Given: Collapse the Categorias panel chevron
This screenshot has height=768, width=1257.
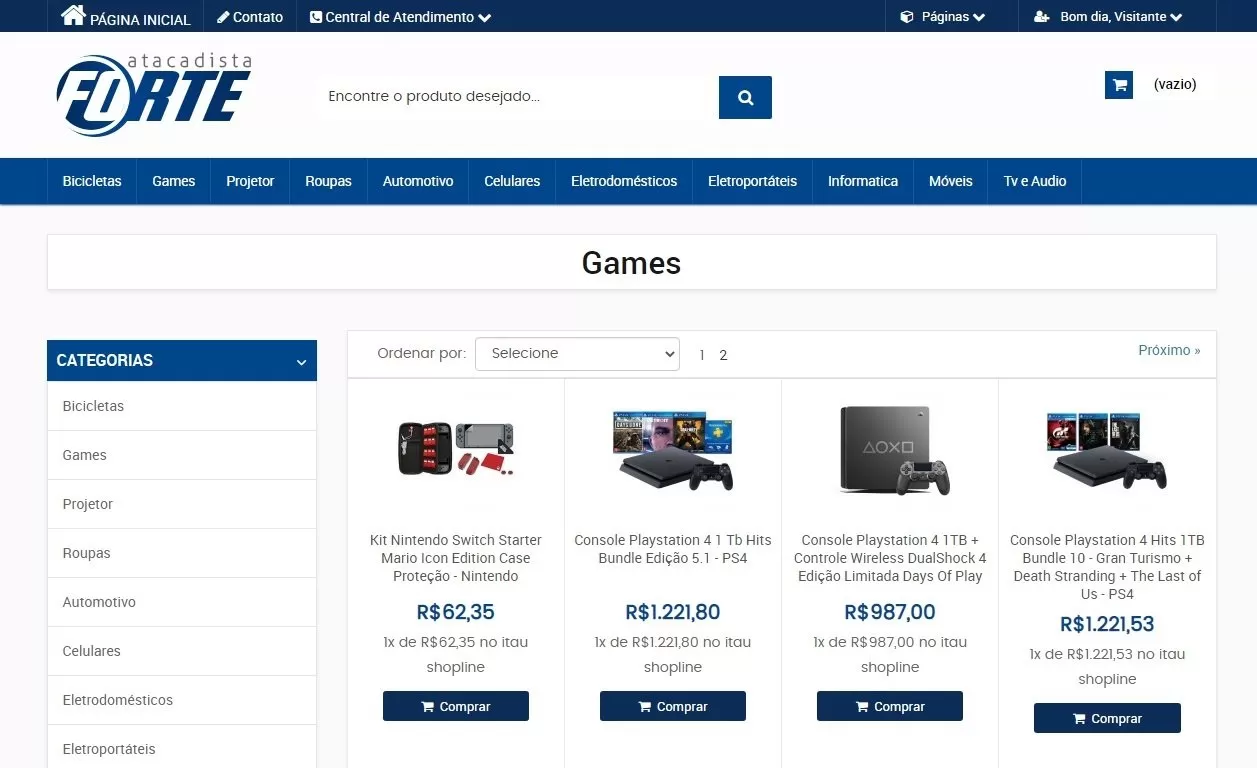Looking at the screenshot, I should pos(301,362).
